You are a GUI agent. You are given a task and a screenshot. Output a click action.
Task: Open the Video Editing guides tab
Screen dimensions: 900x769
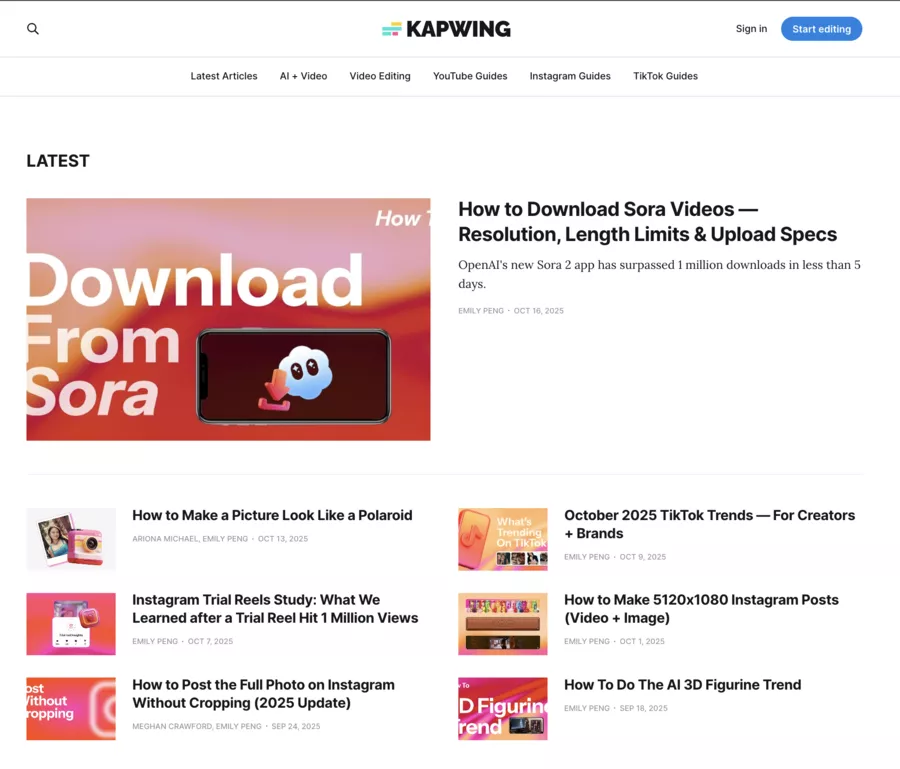tap(380, 76)
